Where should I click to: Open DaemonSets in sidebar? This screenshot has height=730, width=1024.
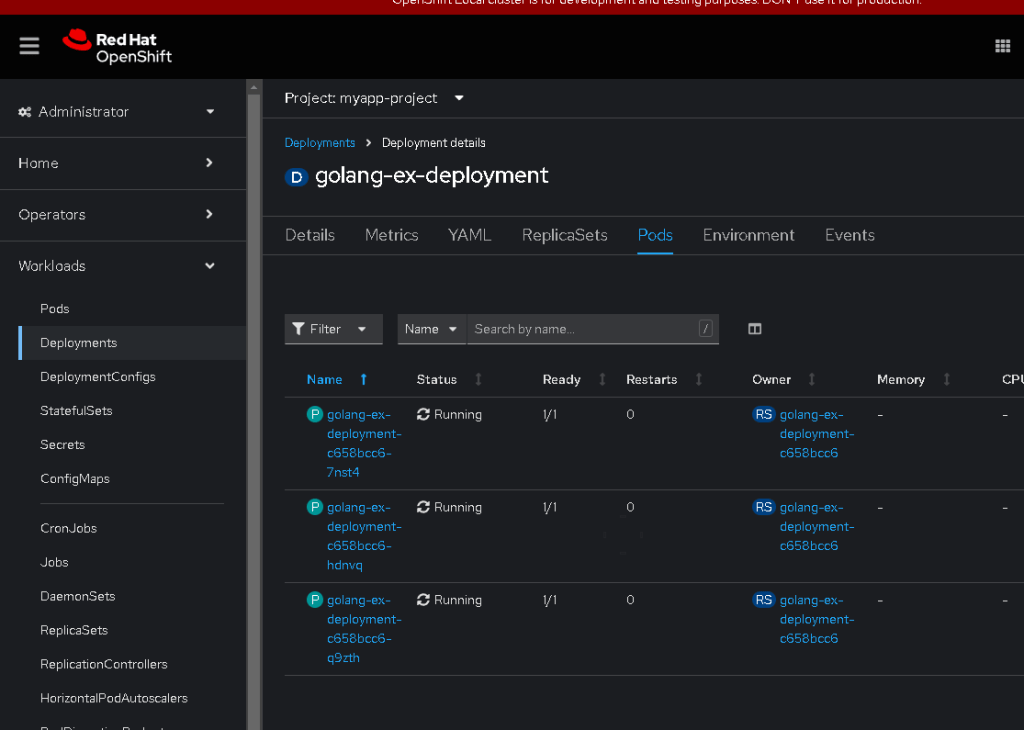[x=78, y=596]
